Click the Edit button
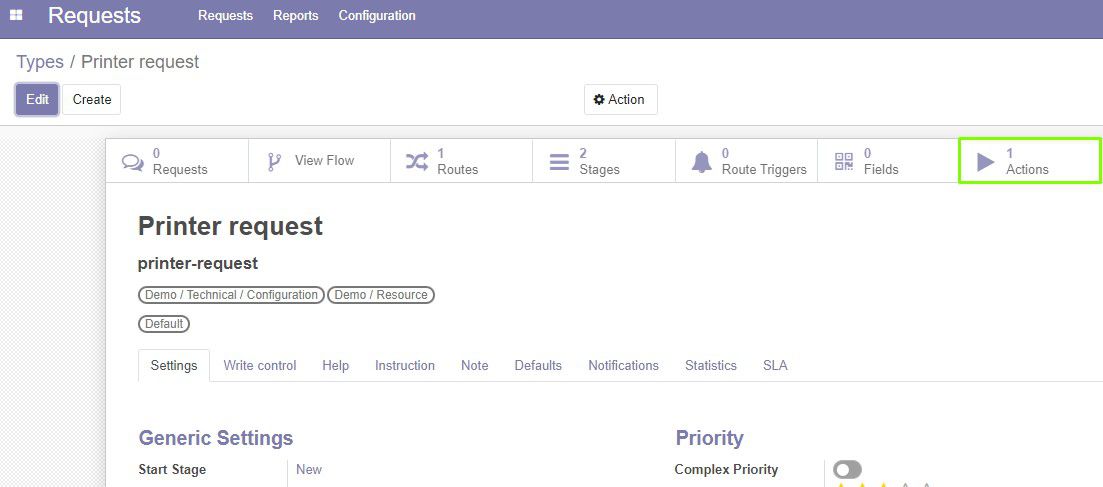This screenshot has width=1103, height=487. click(37, 99)
